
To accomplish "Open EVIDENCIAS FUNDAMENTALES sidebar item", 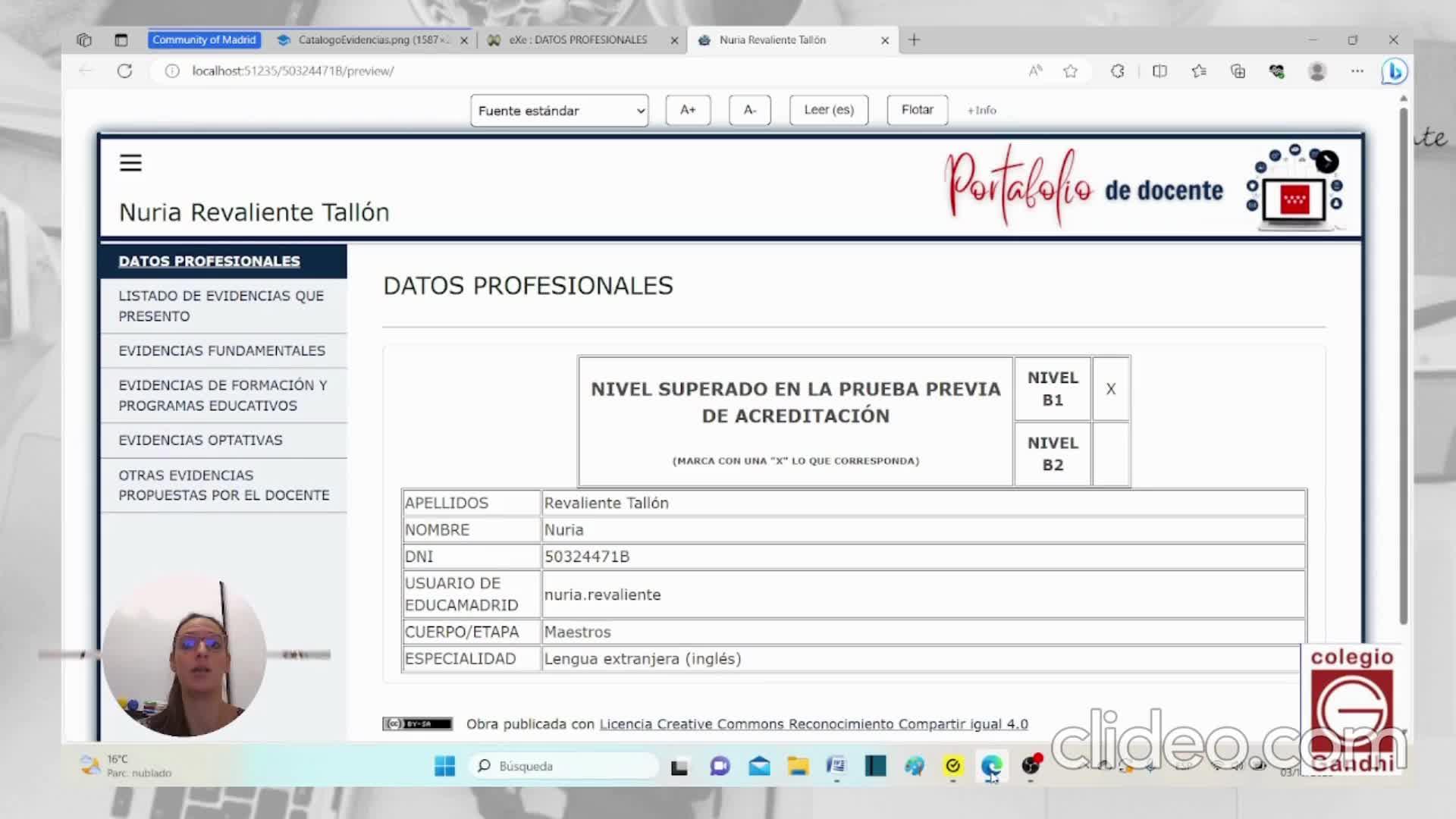I will click(x=222, y=350).
